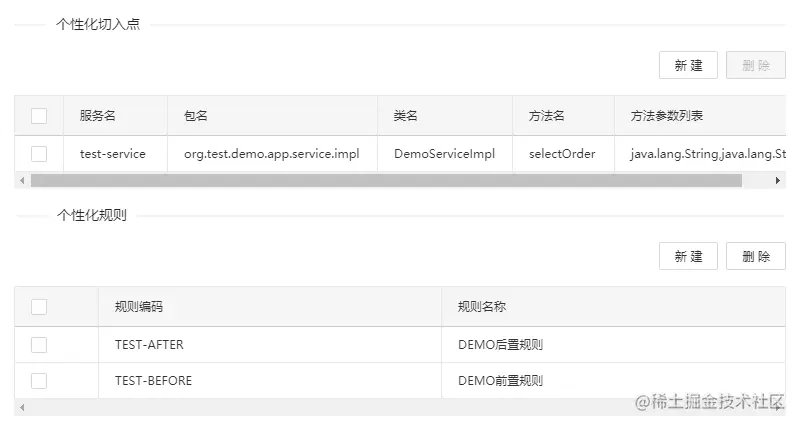Click right scroll arrow of the pointcut table

778,181
